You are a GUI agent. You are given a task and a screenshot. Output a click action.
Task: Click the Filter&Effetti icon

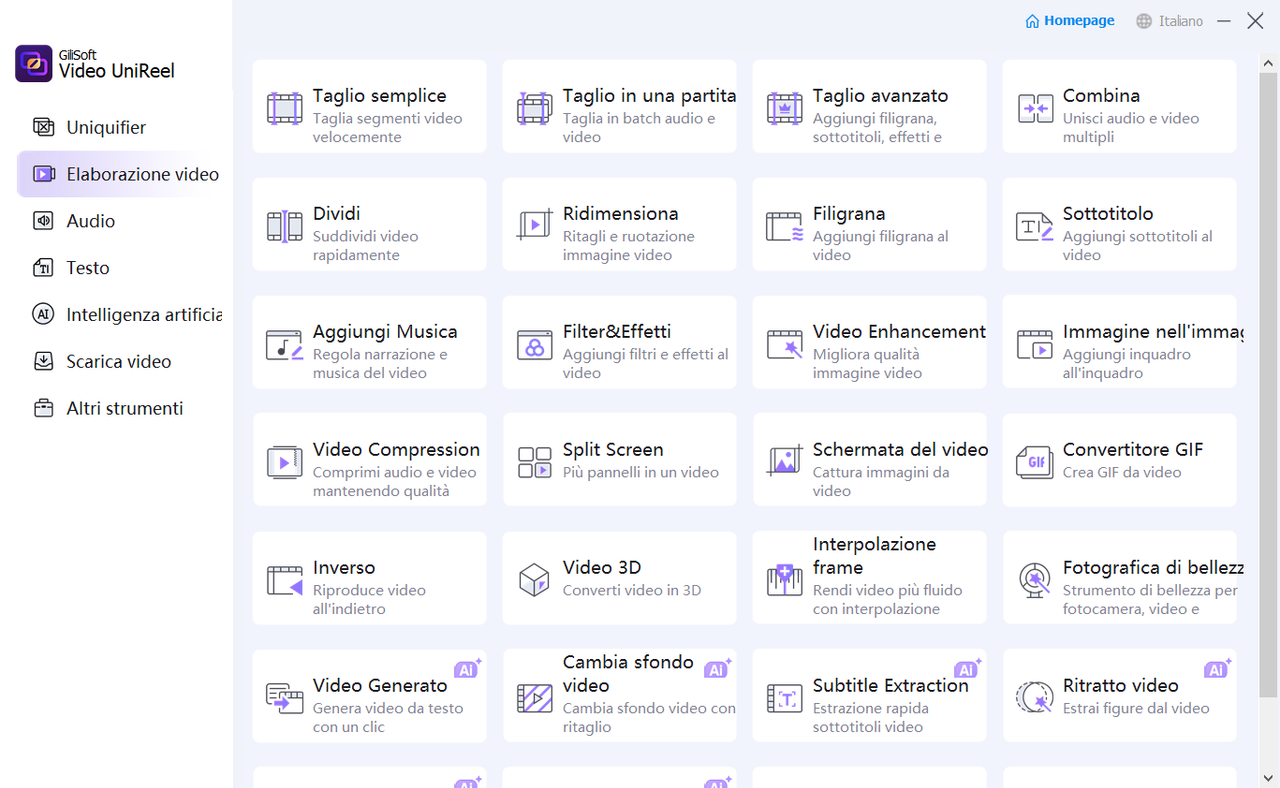pos(534,344)
